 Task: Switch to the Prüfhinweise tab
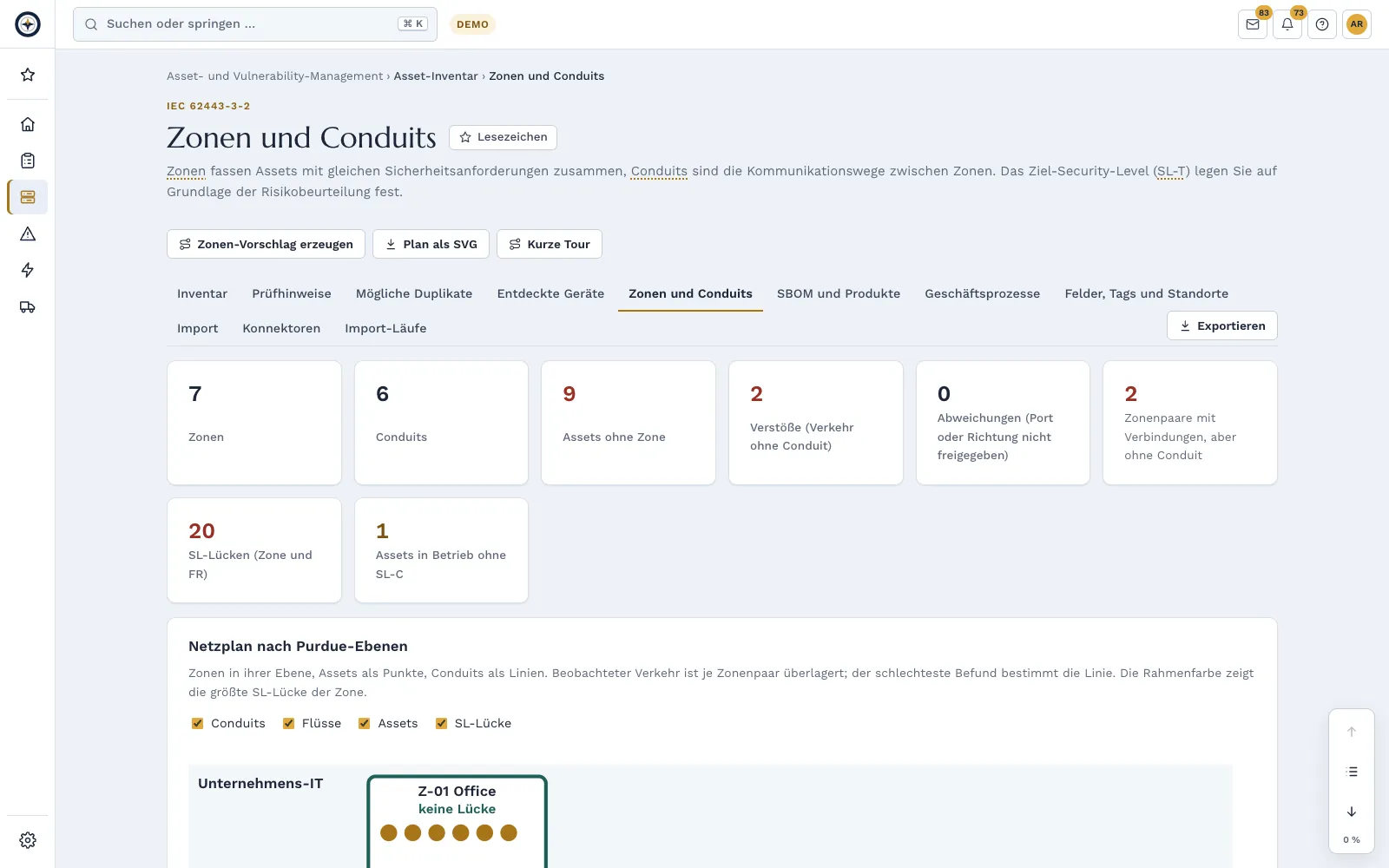pyautogui.click(x=292, y=293)
